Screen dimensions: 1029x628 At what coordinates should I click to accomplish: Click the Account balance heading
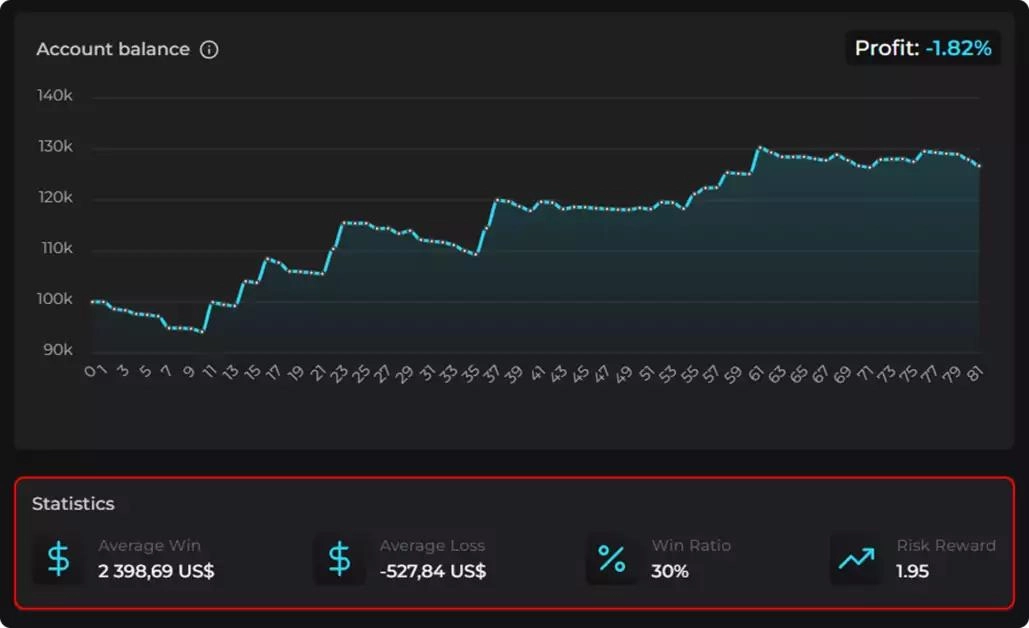tap(113, 49)
